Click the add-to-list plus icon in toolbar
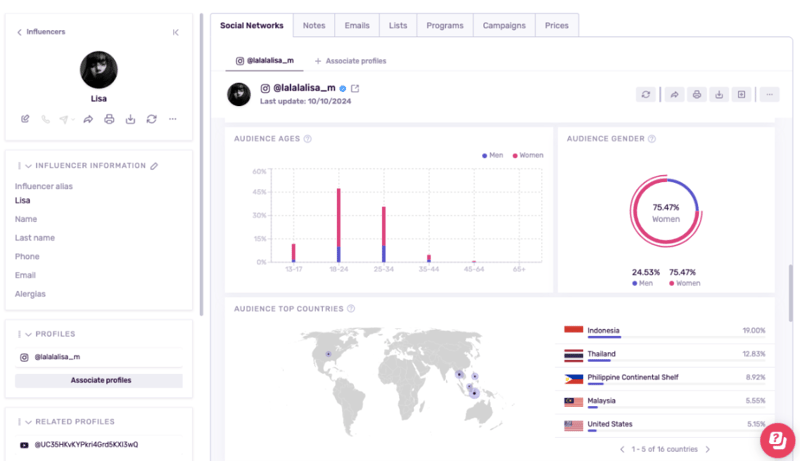 point(741,95)
